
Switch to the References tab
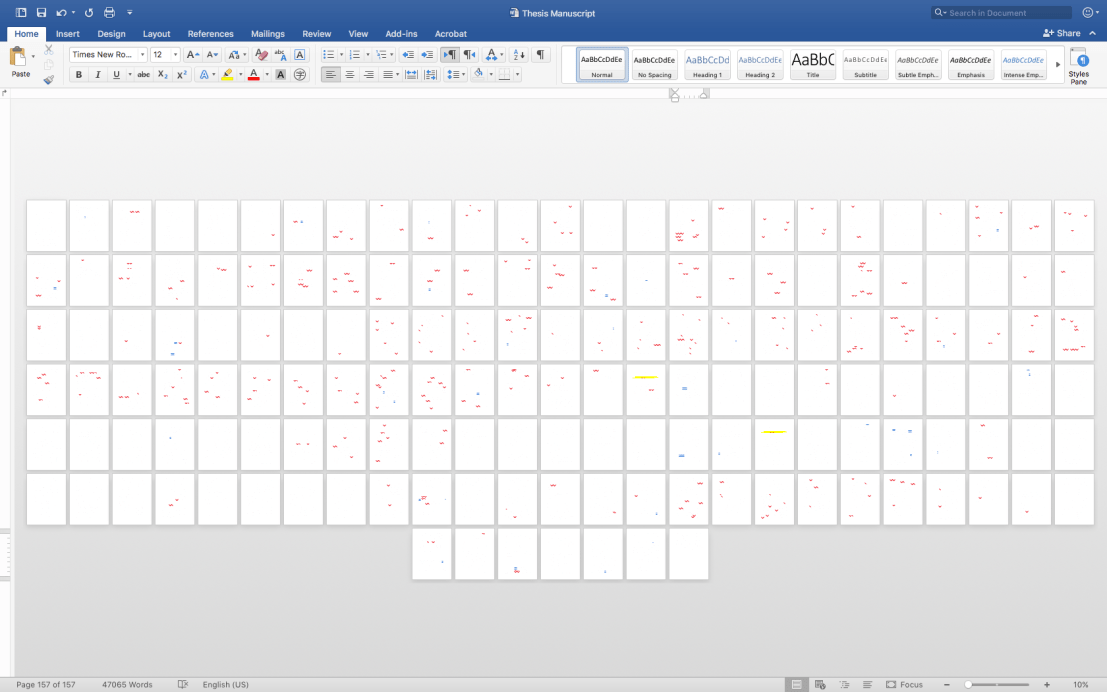pos(210,34)
